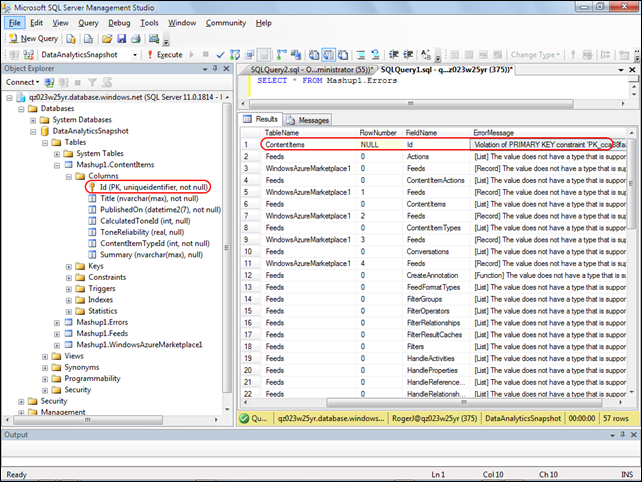Click the Connect button in Object Explorer

(21, 82)
